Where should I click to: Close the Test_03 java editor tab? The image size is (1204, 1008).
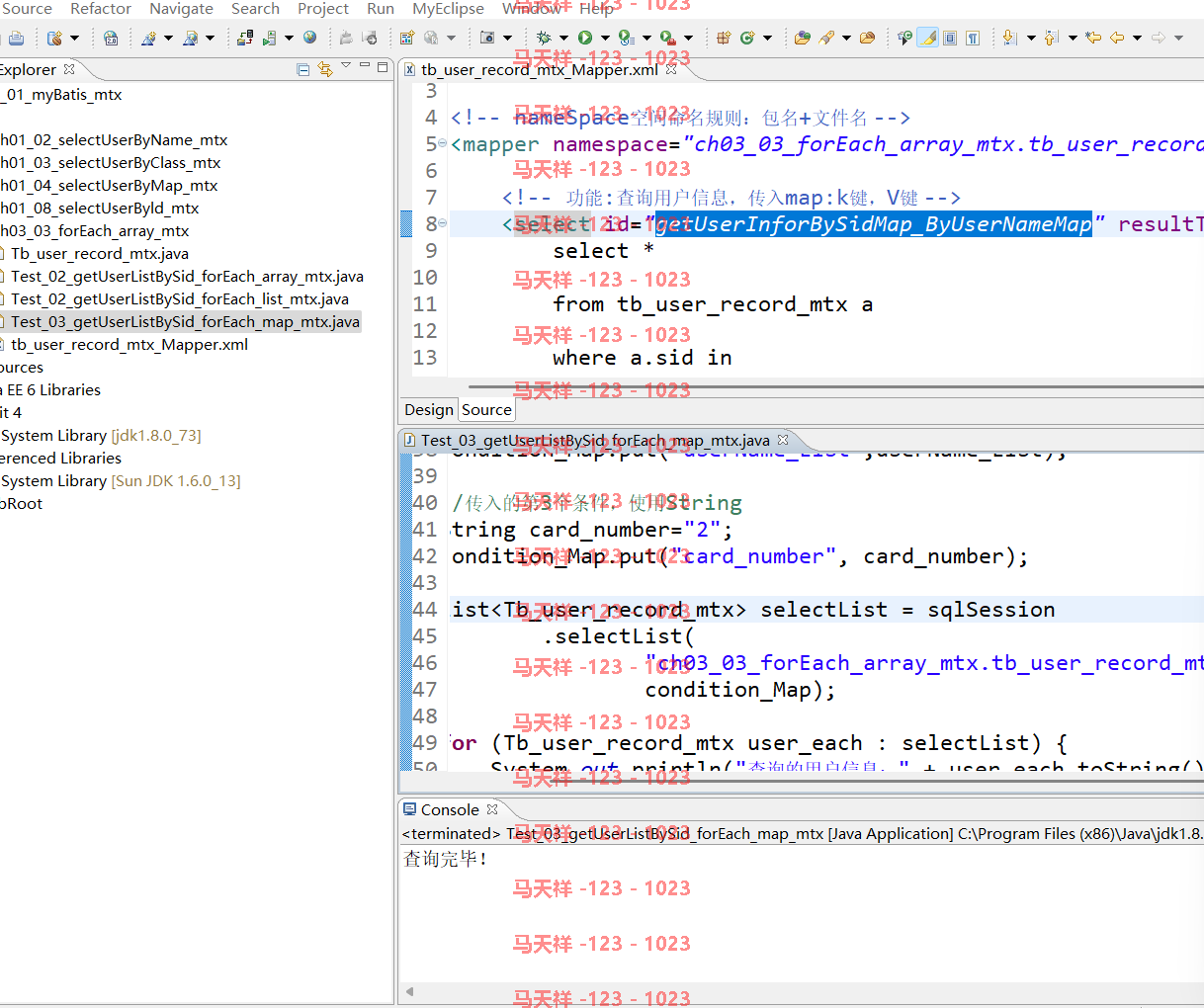point(783,440)
